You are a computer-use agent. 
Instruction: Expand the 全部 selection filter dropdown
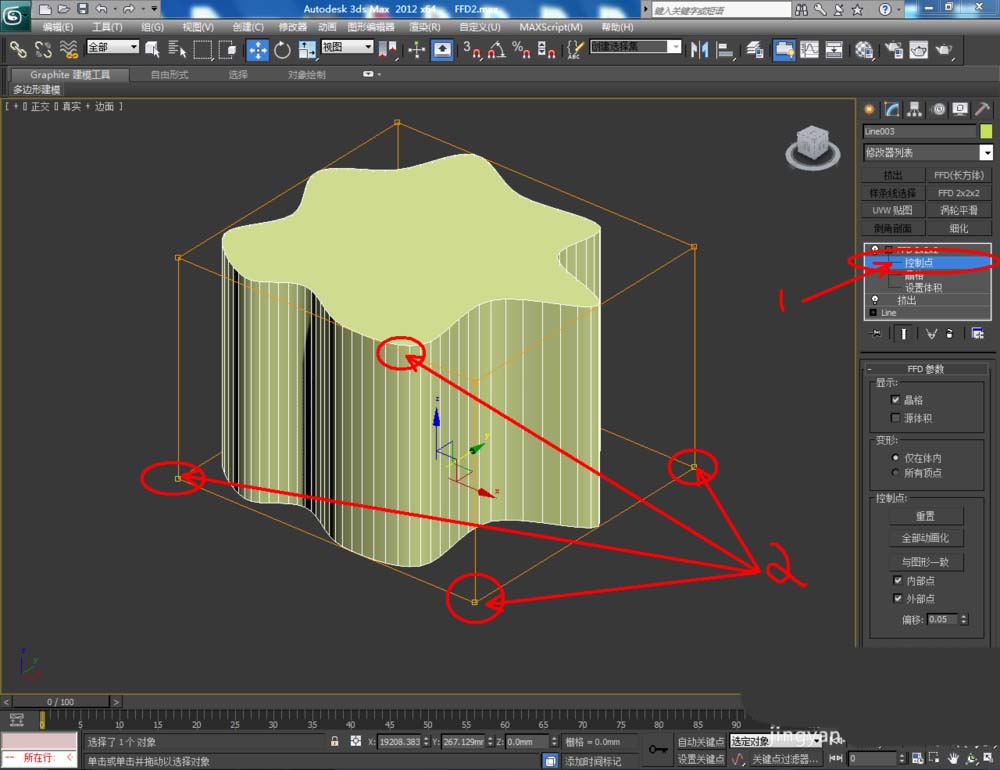tap(112, 47)
